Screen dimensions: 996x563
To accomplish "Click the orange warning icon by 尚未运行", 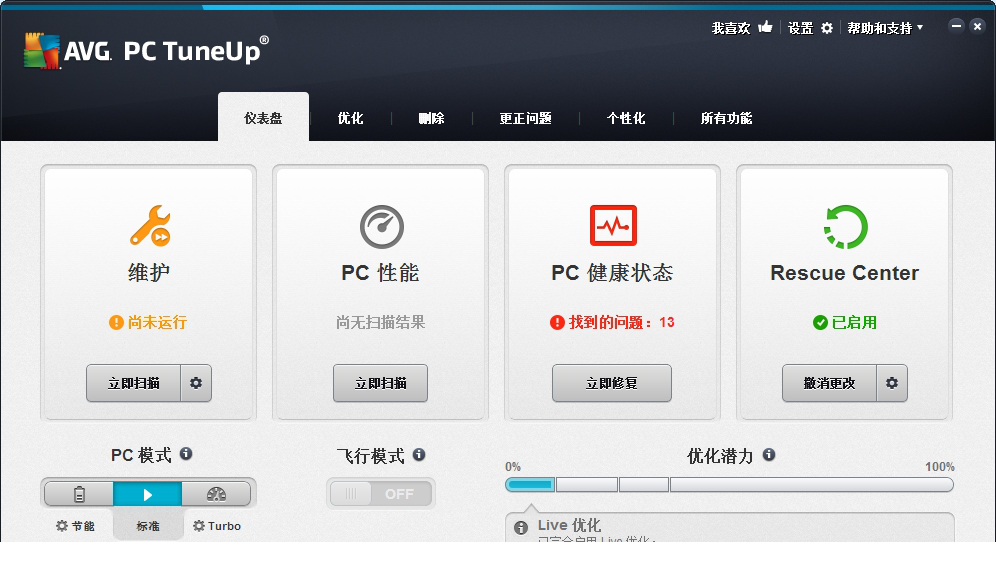I will (x=116, y=322).
